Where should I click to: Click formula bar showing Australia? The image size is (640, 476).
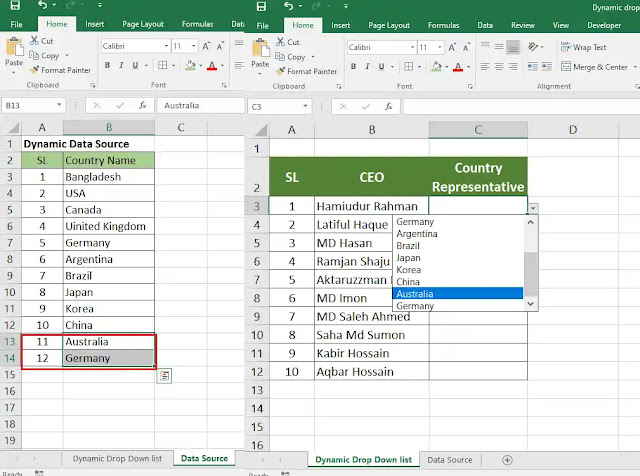tap(200, 105)
